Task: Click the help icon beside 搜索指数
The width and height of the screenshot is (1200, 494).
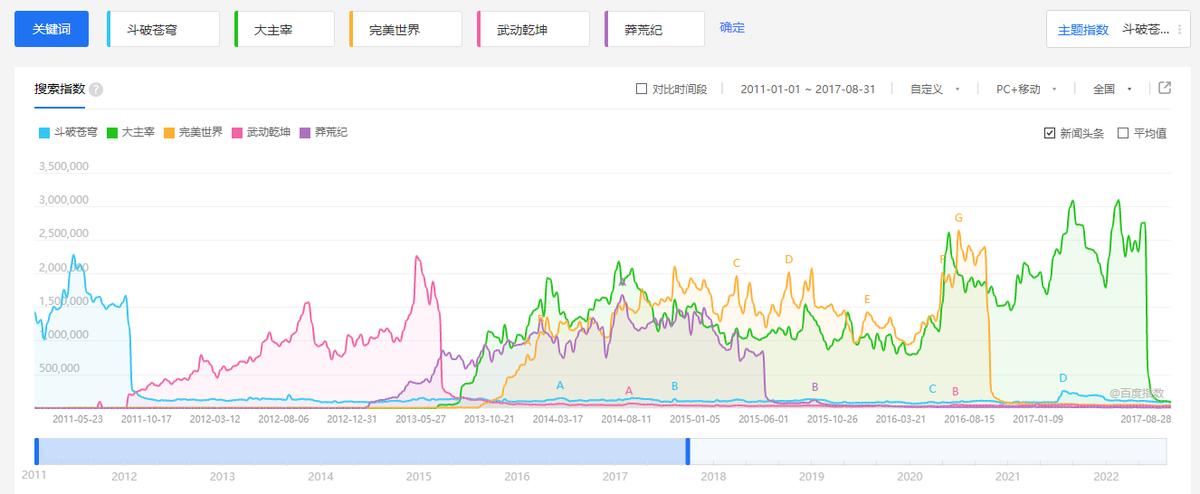Action: pos(96,89)
